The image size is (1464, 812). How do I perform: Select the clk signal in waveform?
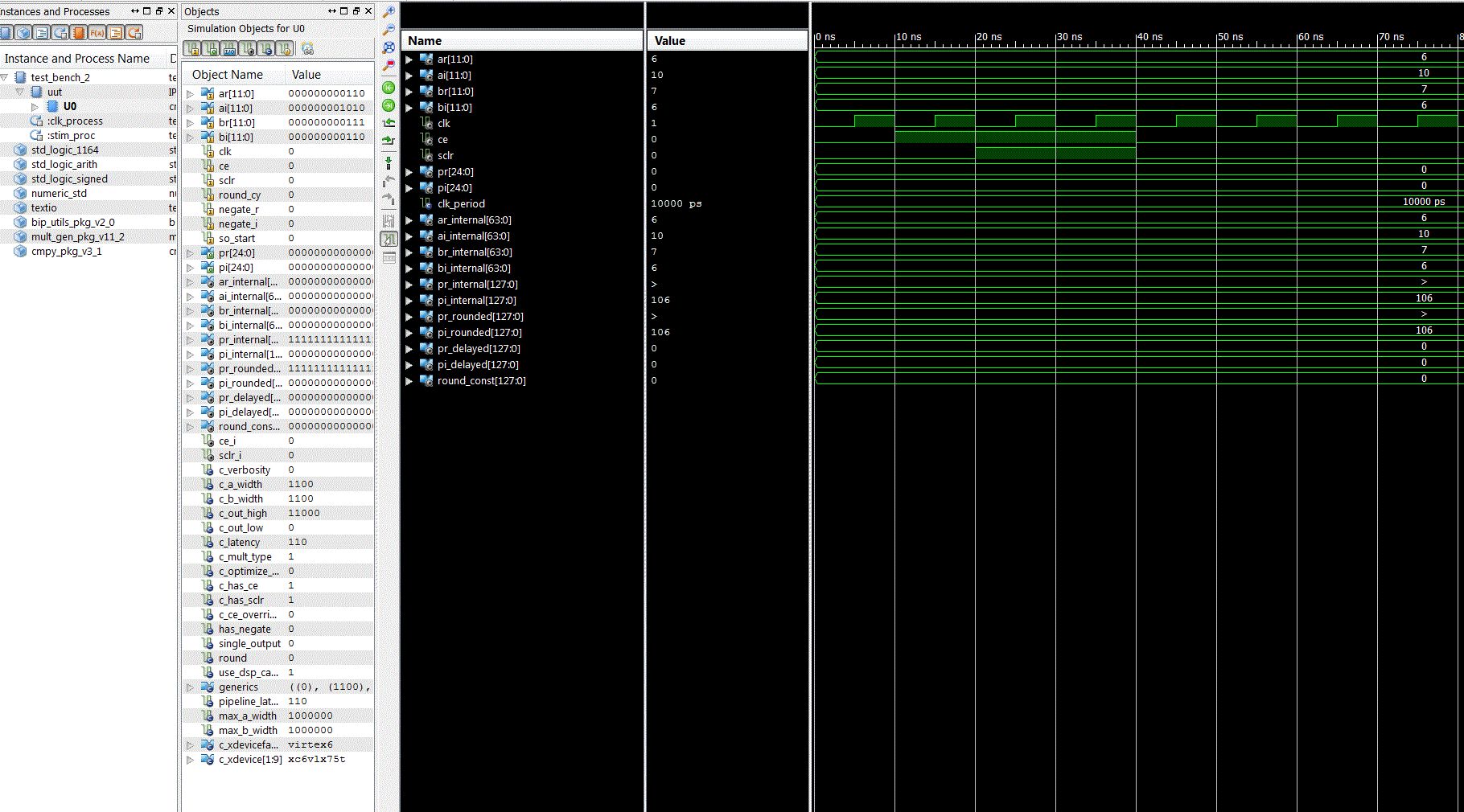pyautogui.click(x=444, y=124)
